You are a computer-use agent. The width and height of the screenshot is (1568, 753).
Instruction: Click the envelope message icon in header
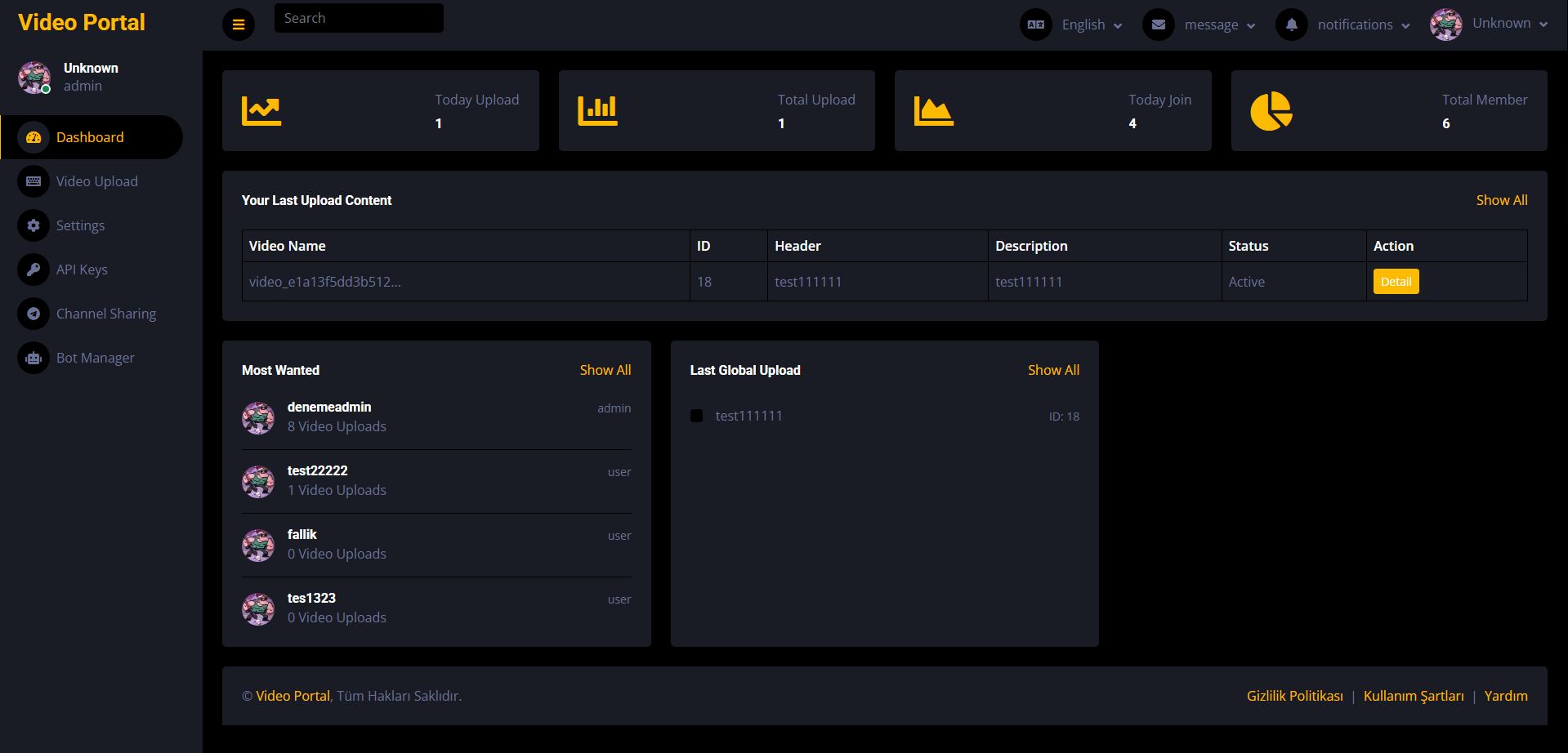point(1158,25)
